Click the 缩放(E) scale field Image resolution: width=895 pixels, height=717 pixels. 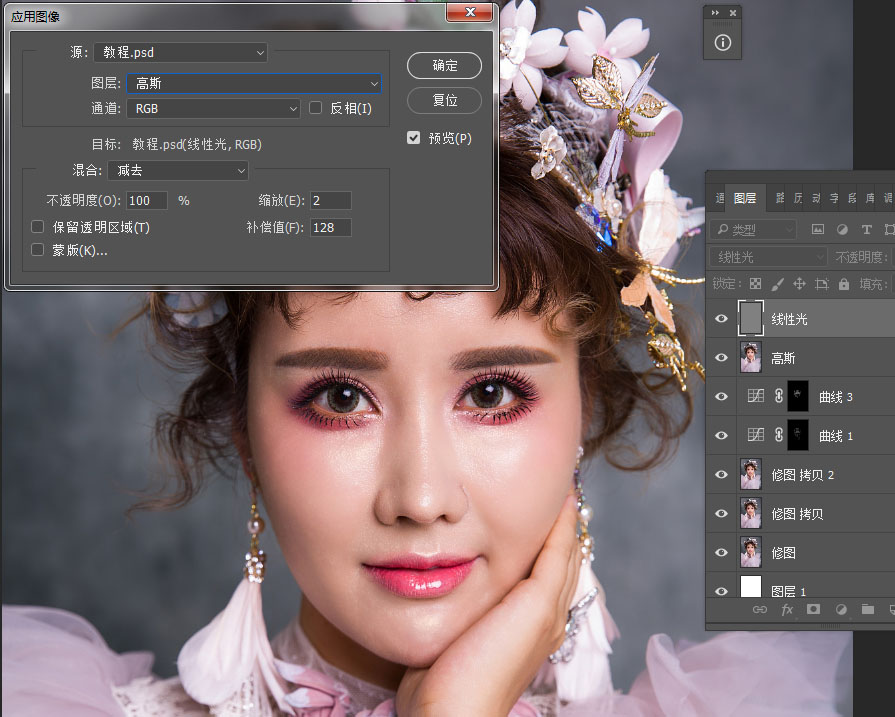click(x=330, y=200)
